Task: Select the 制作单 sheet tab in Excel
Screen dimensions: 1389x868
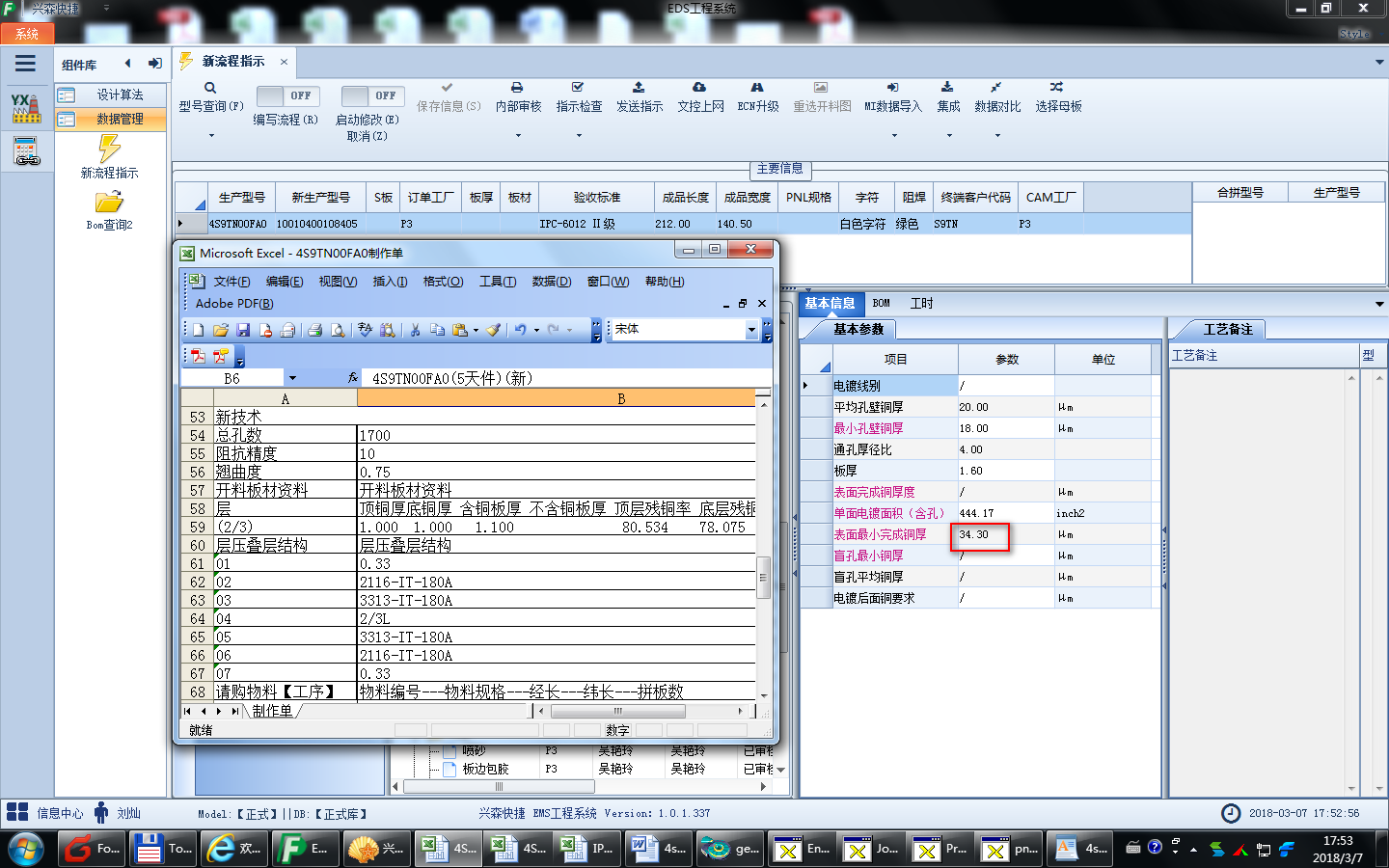Action: click(x=272, y=711)
